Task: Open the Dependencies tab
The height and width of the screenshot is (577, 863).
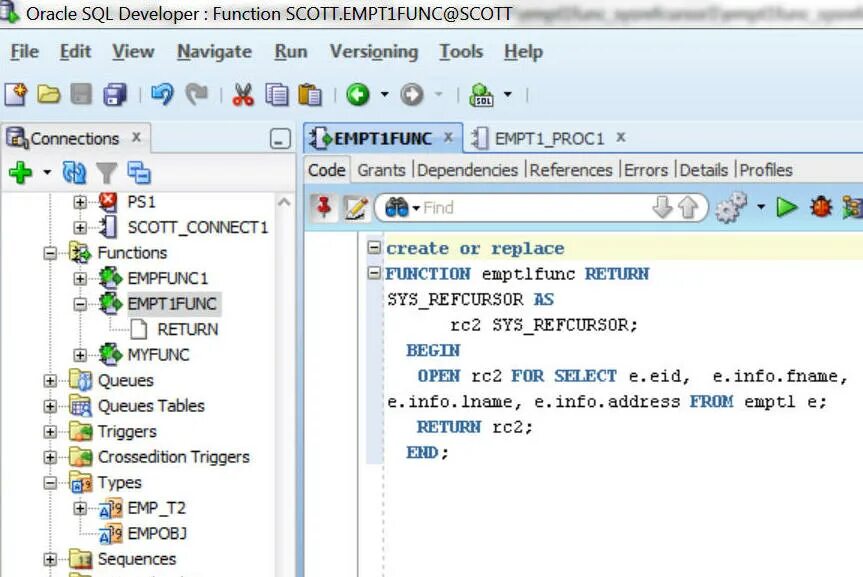Action: coord(467,170)
